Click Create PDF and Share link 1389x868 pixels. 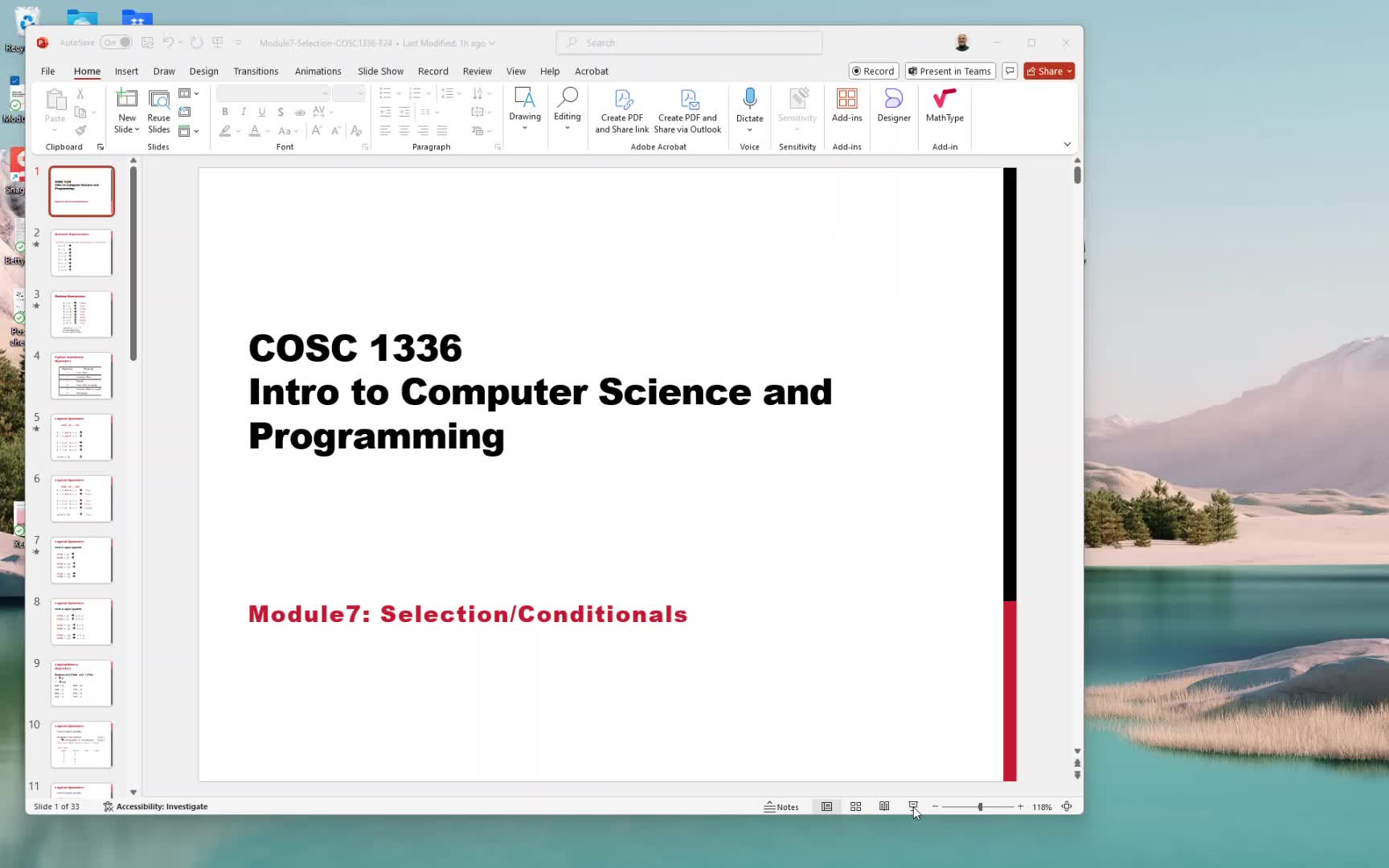click(x=621, y=110)
